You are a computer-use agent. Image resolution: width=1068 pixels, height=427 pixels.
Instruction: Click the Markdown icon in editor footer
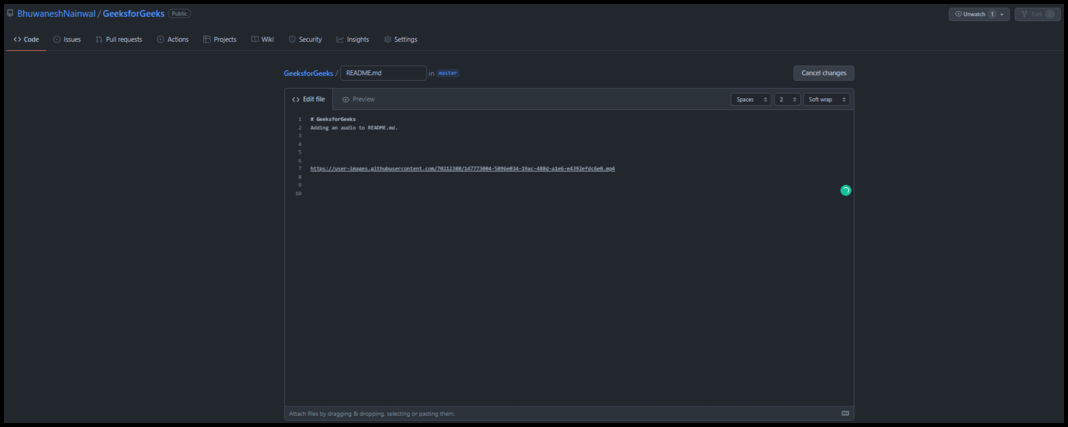point(845,413)
